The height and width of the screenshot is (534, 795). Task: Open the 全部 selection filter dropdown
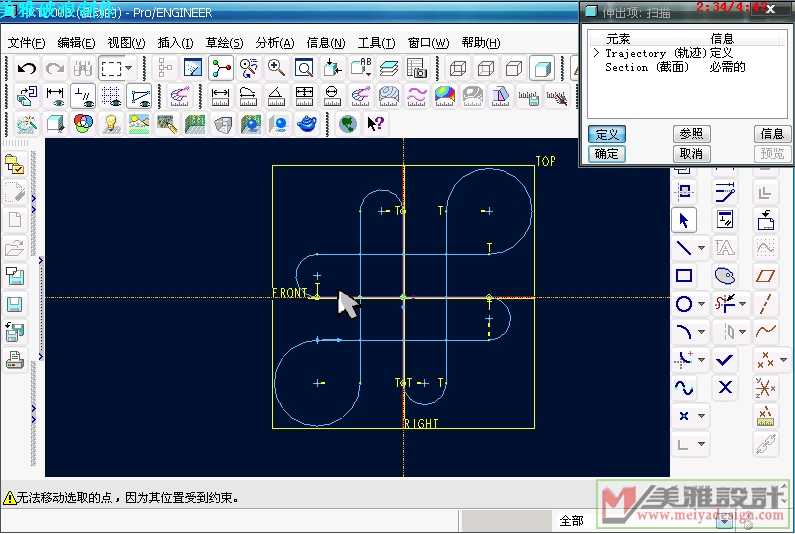tap(725, 521)
